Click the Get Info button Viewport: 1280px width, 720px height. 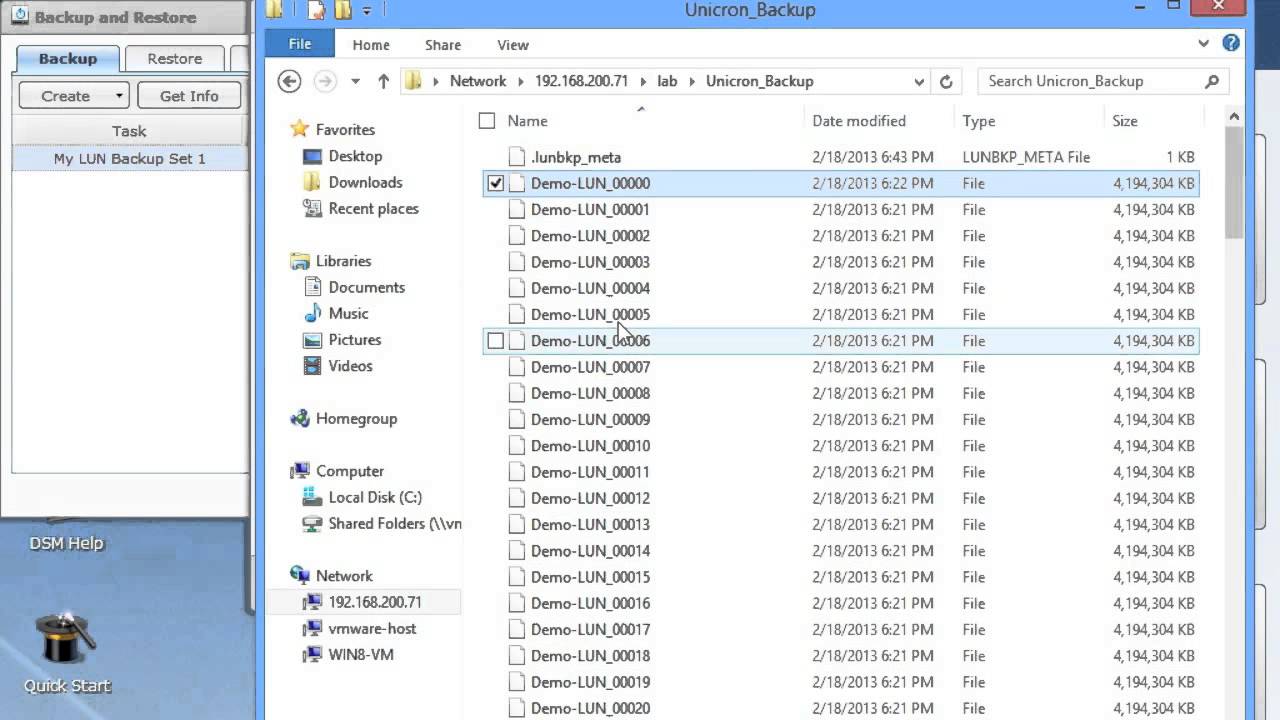(x=189, y=96)
